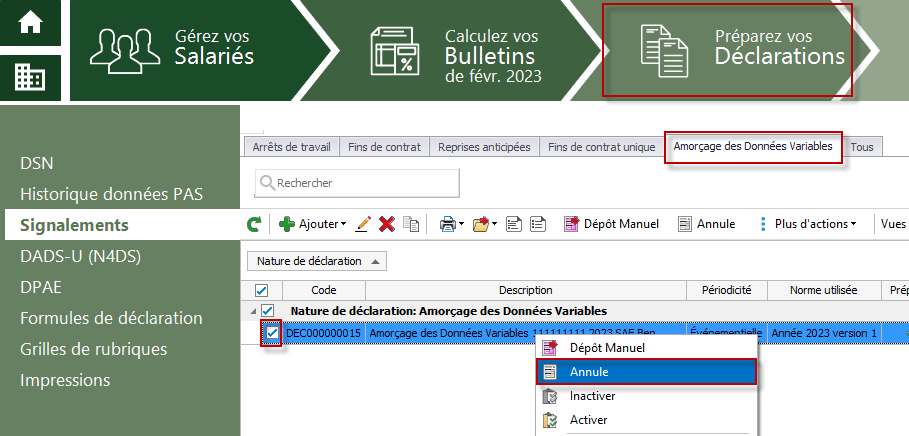The width and height of the screenshot is (909, 436).
Task: Click context menu Annule icon
Action: (550, 372)
